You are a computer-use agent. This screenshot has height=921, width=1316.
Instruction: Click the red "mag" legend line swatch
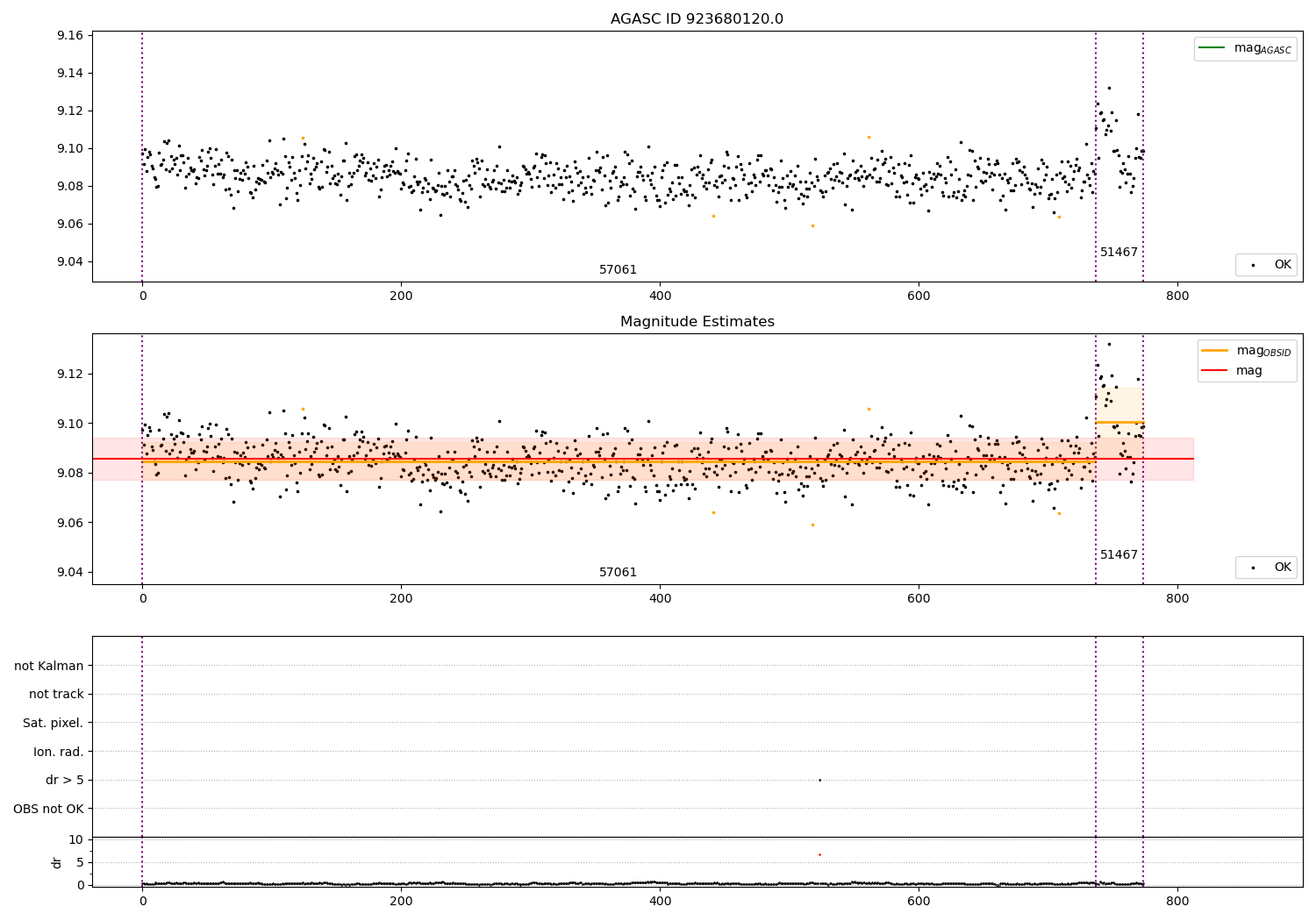(1214, 370)
